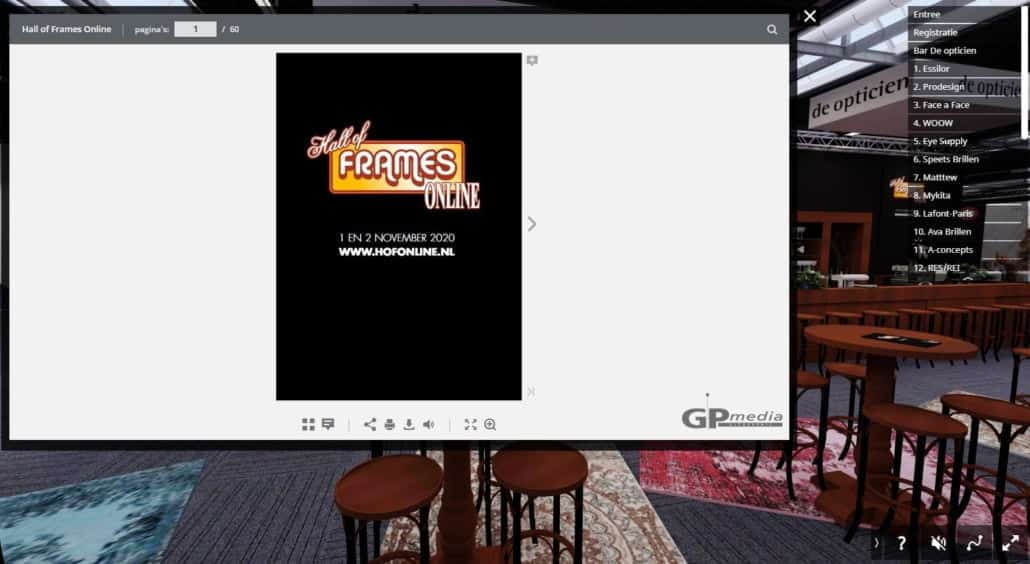Switch brochure viewer to fullscreen
Screen dimensions: 1030x564
[470, 425]
